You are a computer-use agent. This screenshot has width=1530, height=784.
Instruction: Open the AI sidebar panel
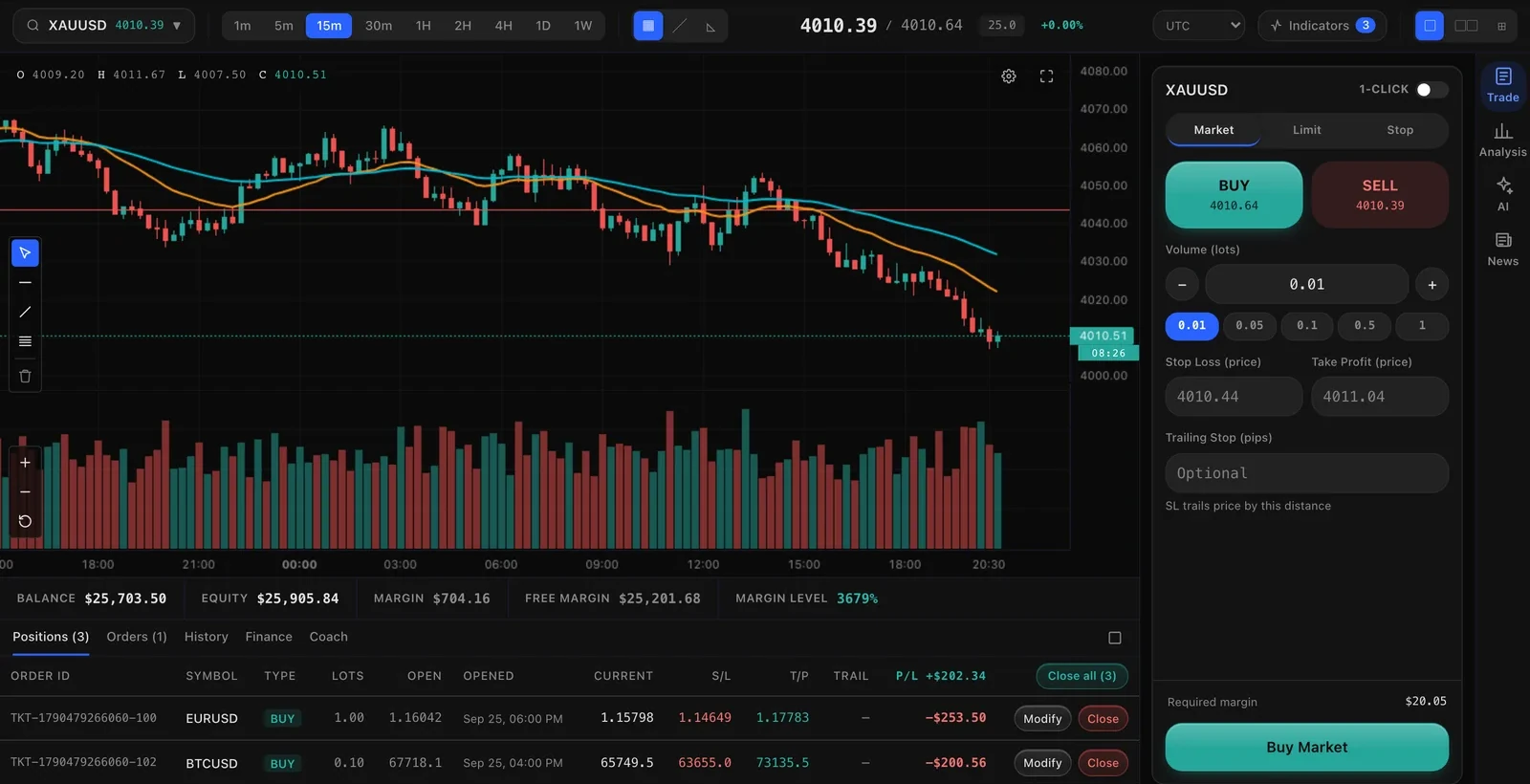[x=1503, y=194]
